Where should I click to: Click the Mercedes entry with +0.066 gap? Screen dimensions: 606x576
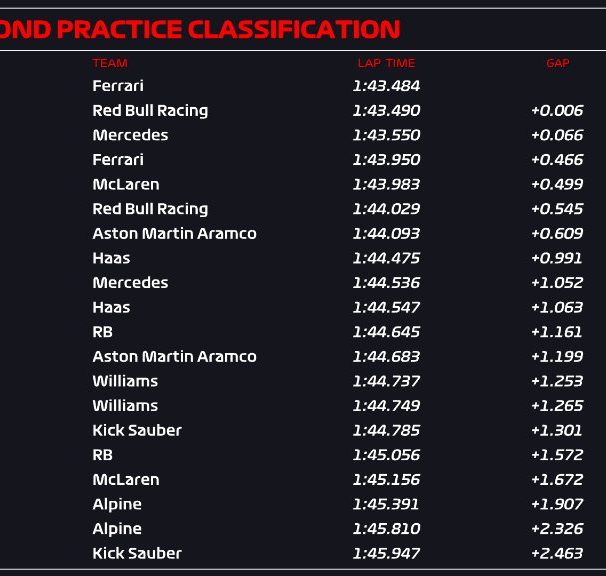coord(130,135)
